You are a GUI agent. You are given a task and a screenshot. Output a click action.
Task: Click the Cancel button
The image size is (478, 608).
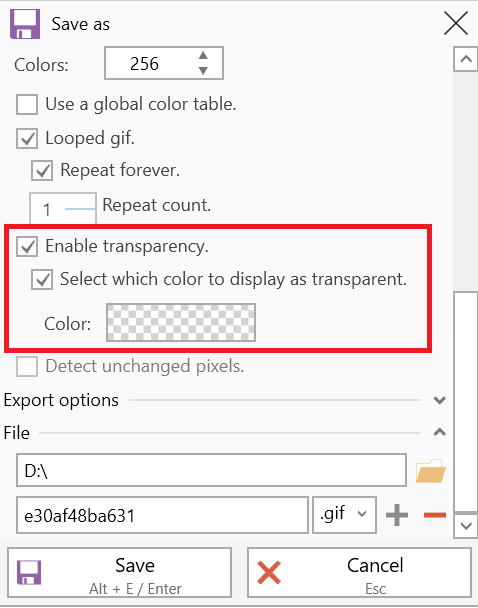(359, 573)
